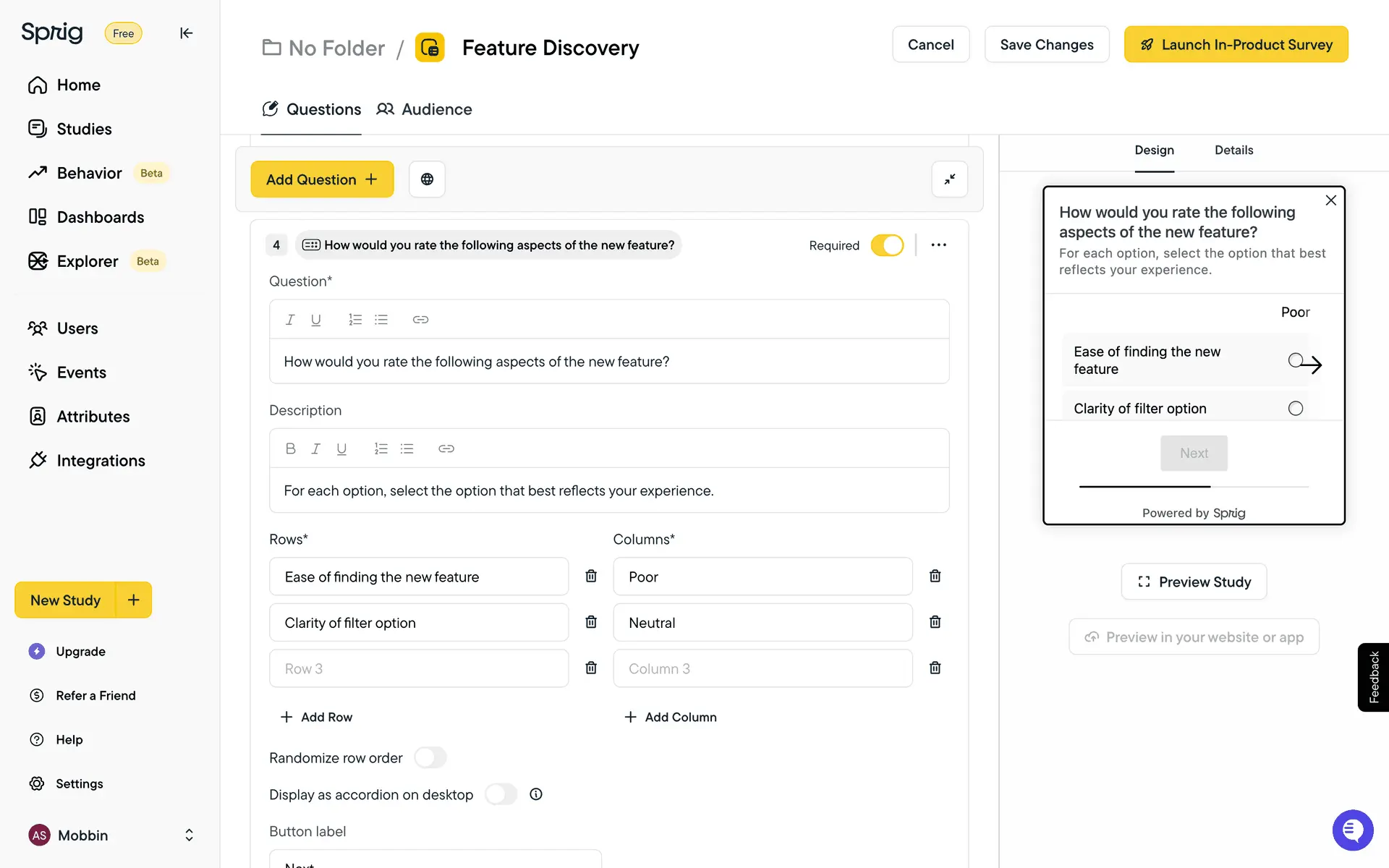Click the bold icon in Description toolbar
This screenshot has height=868, width=1389.
click(x=290, y=448)
